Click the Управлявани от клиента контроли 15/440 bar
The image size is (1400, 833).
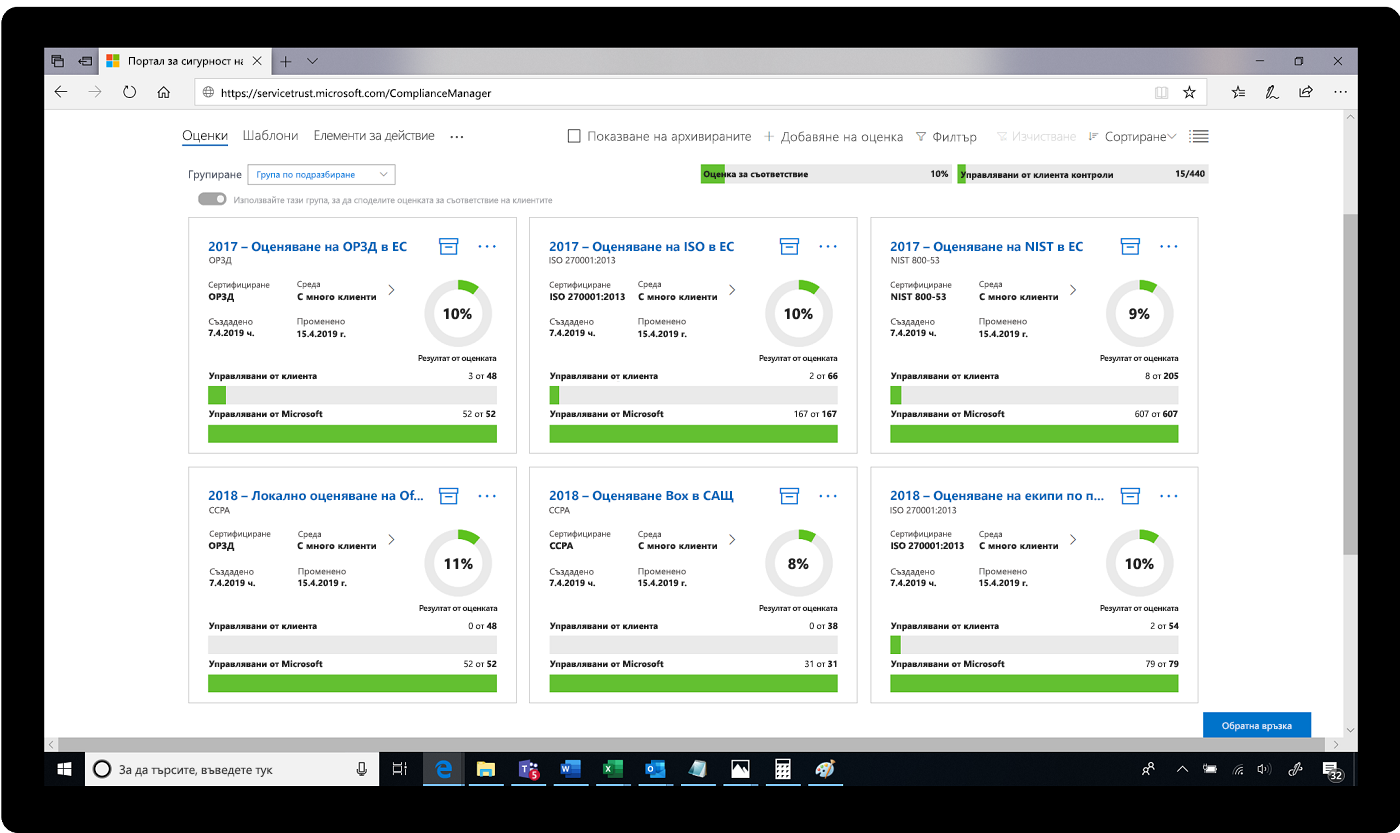click(x=1082, y=174)
